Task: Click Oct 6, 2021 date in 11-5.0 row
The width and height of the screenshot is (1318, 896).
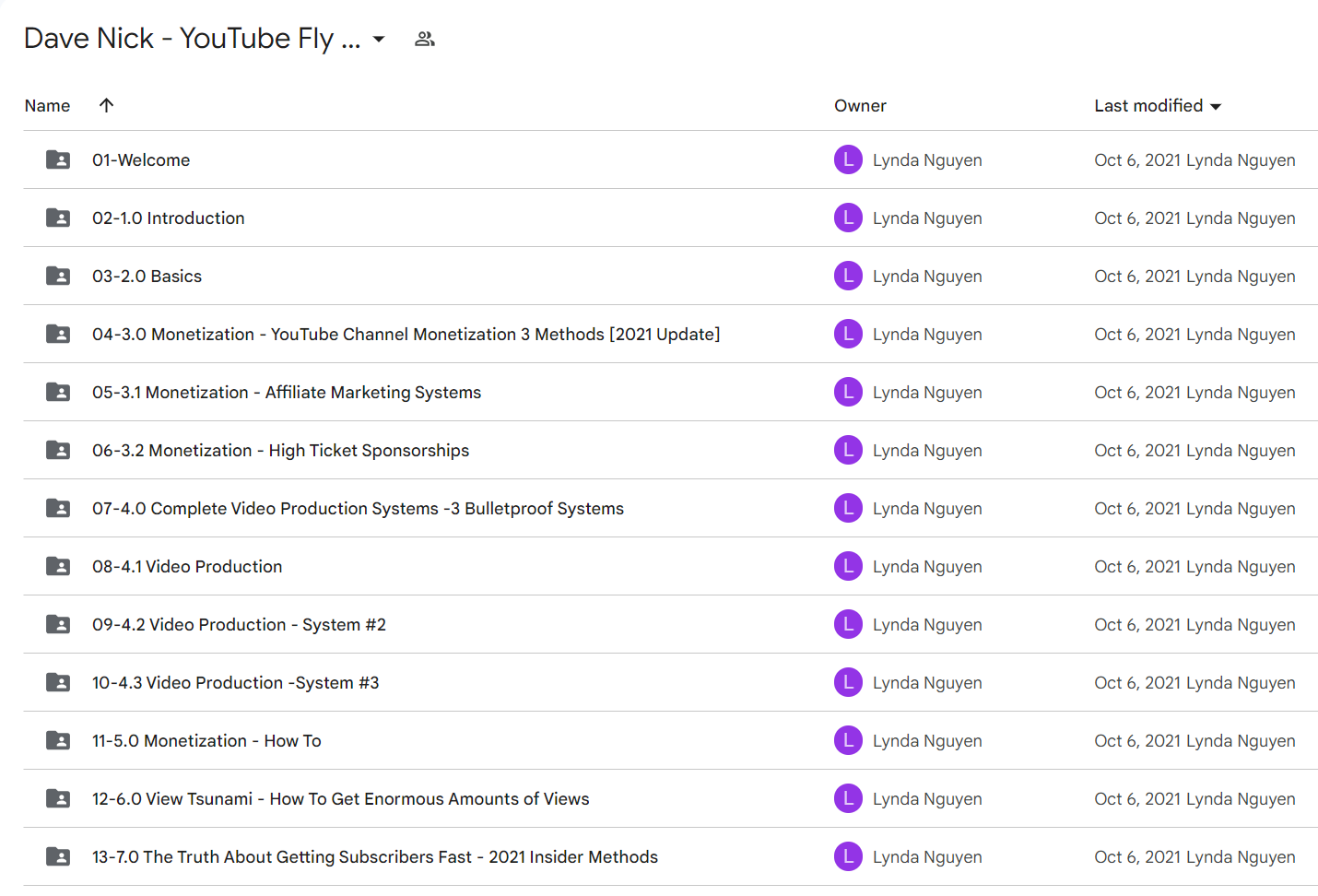Action: click(1137, 741)
